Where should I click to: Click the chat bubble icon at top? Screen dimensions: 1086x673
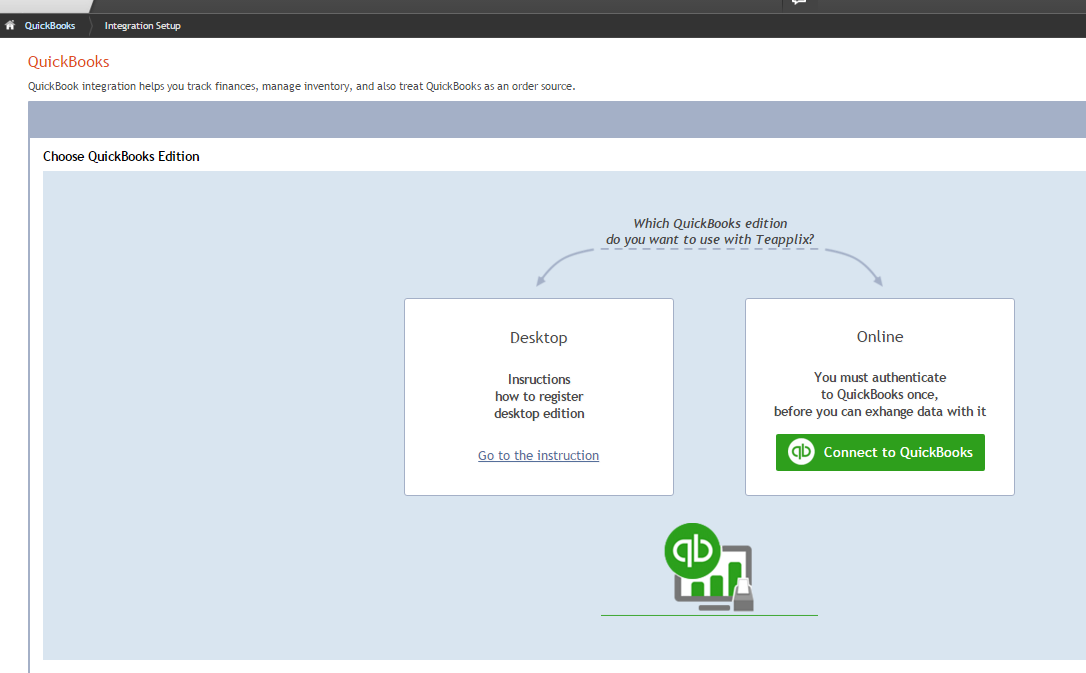coord(799,3)
